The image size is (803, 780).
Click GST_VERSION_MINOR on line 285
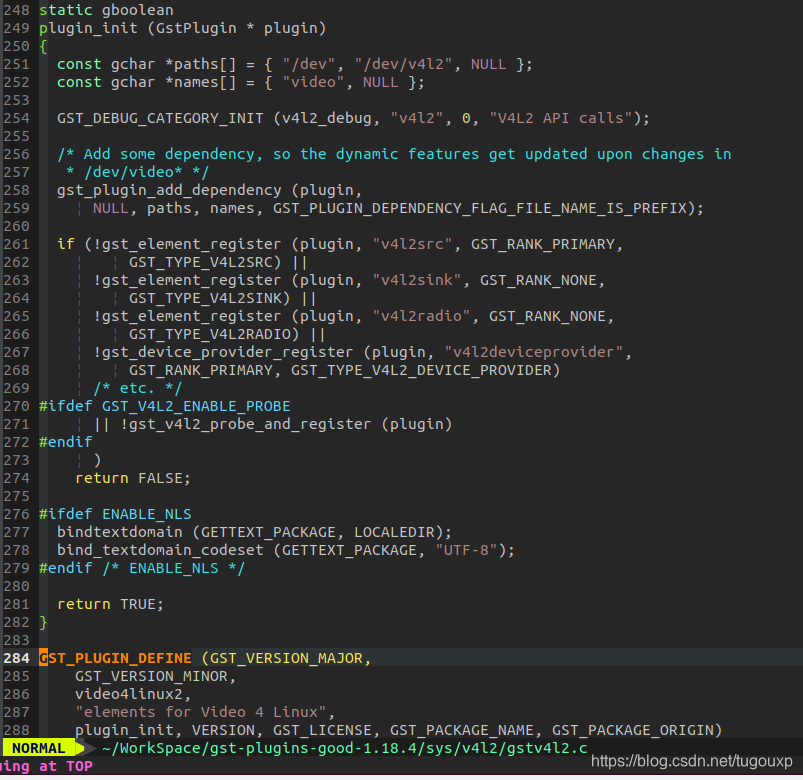151,676
